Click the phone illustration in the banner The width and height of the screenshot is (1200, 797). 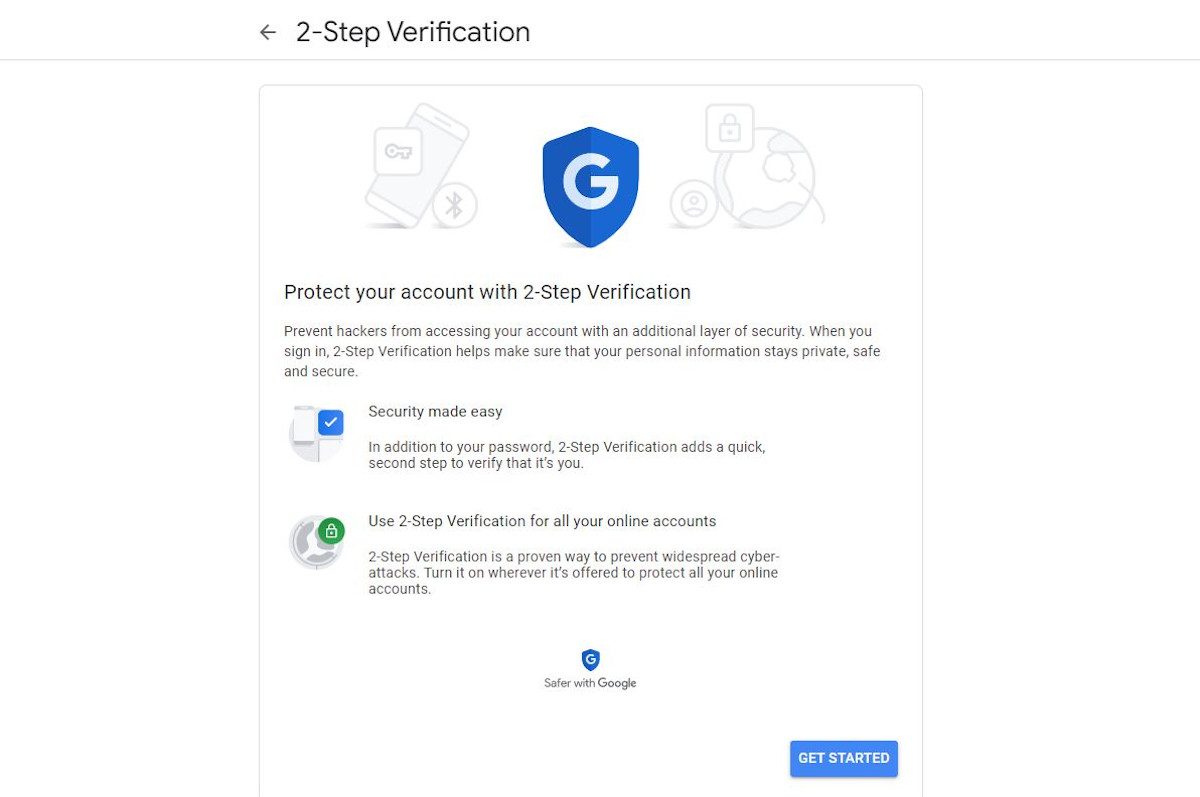[x=415, y=165]
